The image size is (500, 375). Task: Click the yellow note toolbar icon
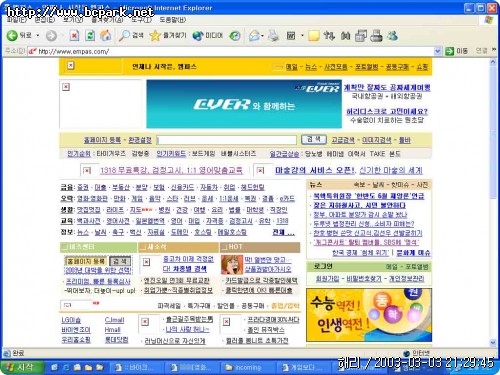click(x=313, y=36)
